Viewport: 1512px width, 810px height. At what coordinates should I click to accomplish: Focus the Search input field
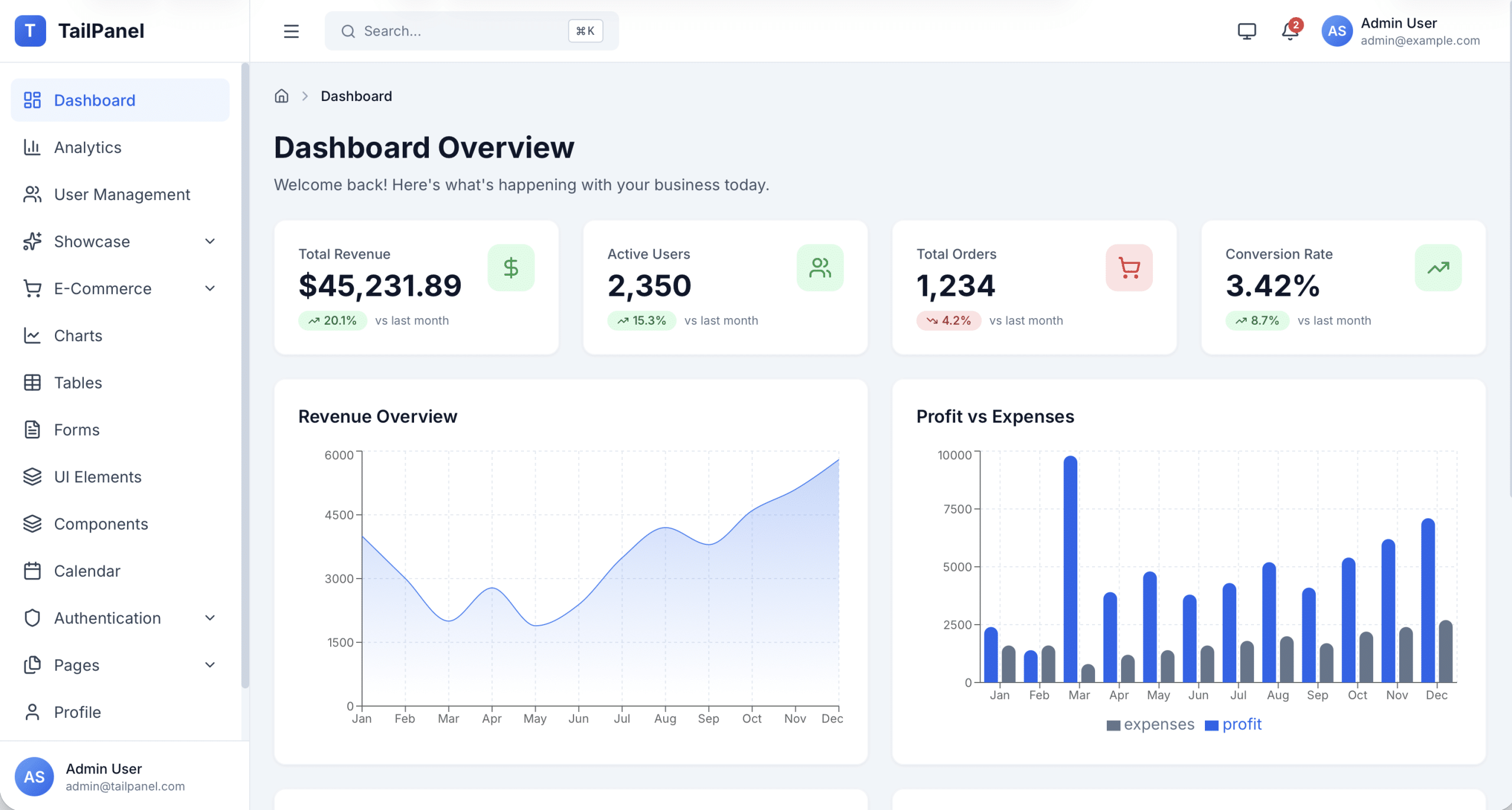pos(461,31)
